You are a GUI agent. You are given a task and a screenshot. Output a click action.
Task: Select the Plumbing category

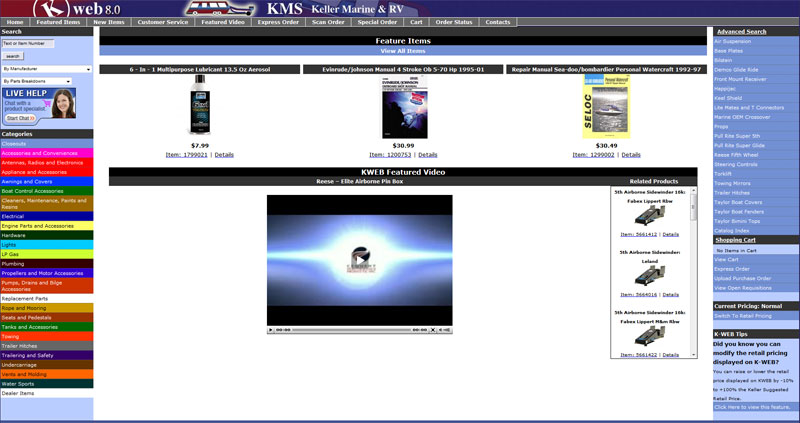coord(46,264)
